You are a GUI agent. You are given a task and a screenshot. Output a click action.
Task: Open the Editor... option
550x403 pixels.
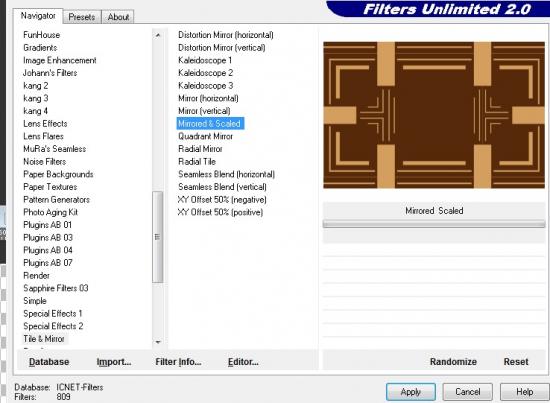(x=243, y=362)
